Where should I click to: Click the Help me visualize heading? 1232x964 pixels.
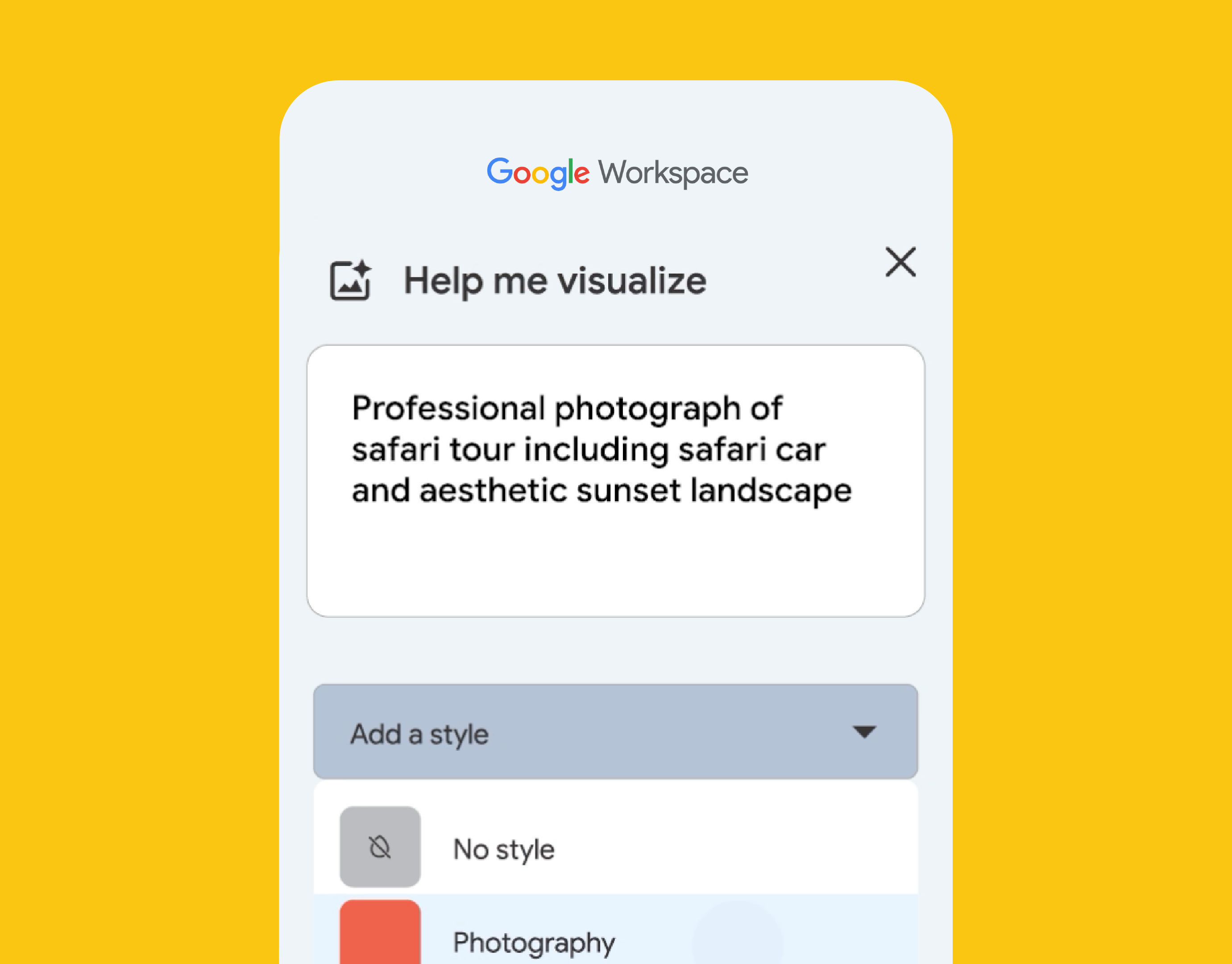point(555,281)
